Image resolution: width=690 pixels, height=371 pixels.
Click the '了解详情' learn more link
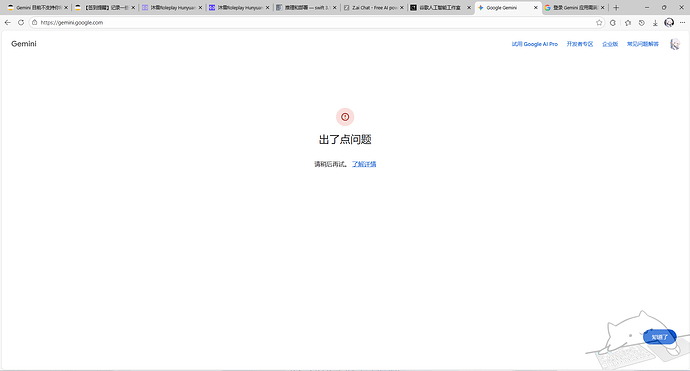click(x=364, y=164)
